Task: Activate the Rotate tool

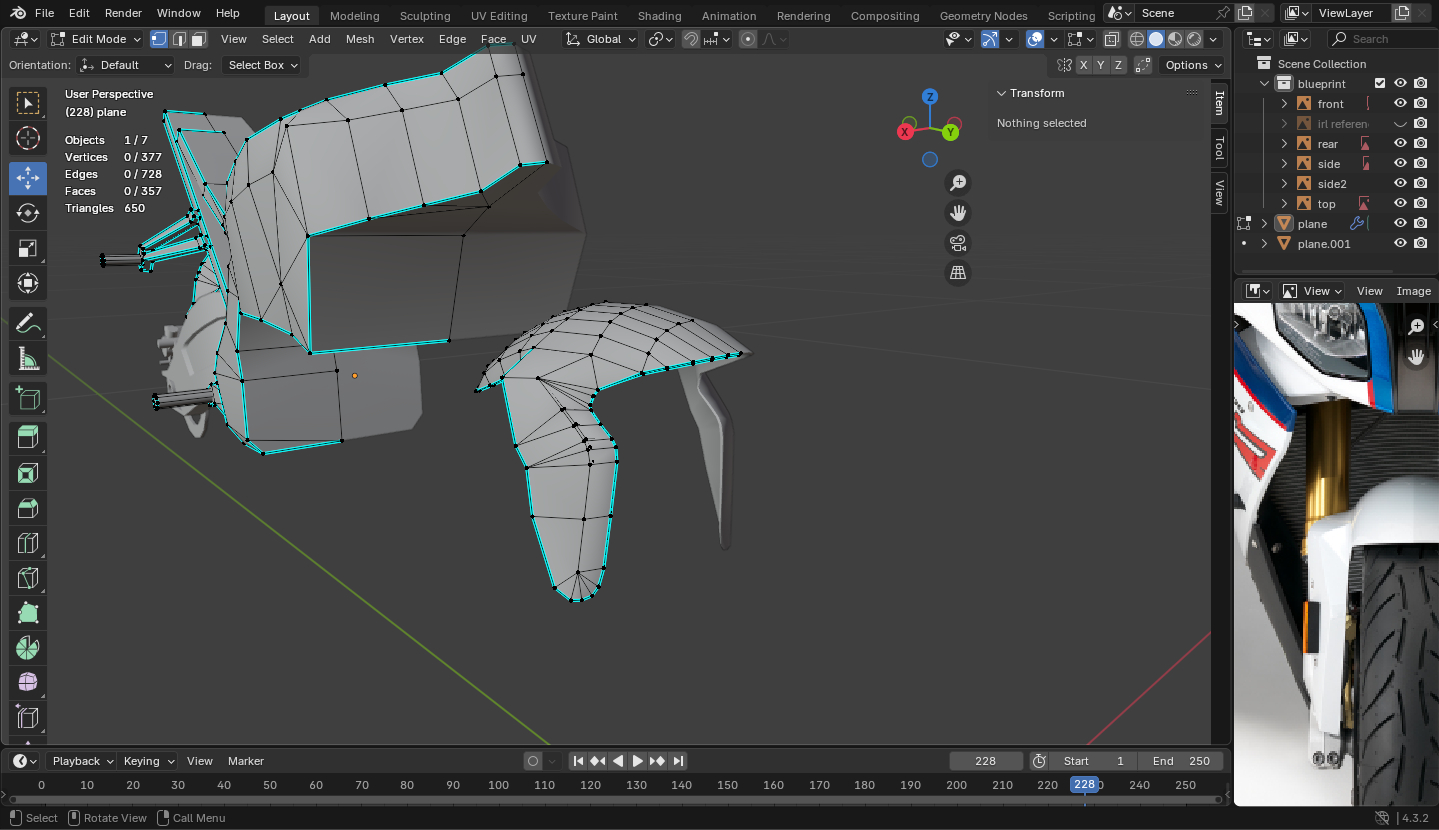Action: pos(28,213)
